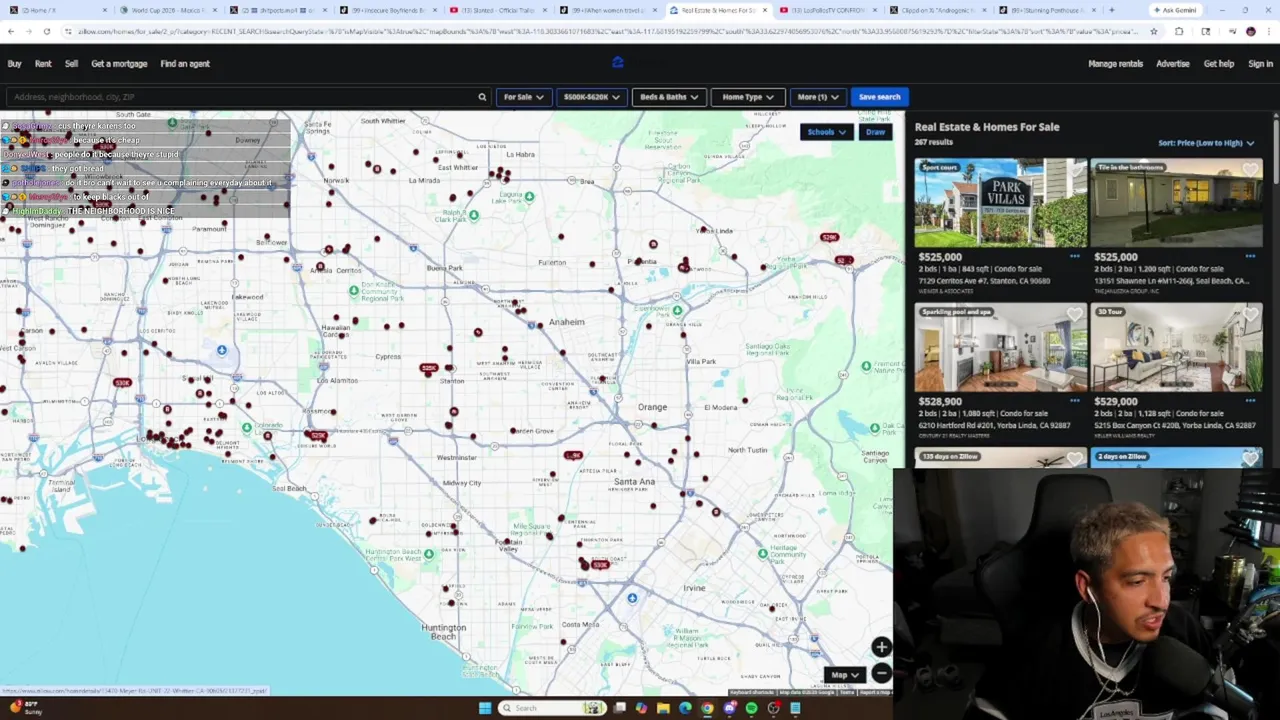
Task: Open the Park Villas listing photo
Action: click(x=1000, y=202)
